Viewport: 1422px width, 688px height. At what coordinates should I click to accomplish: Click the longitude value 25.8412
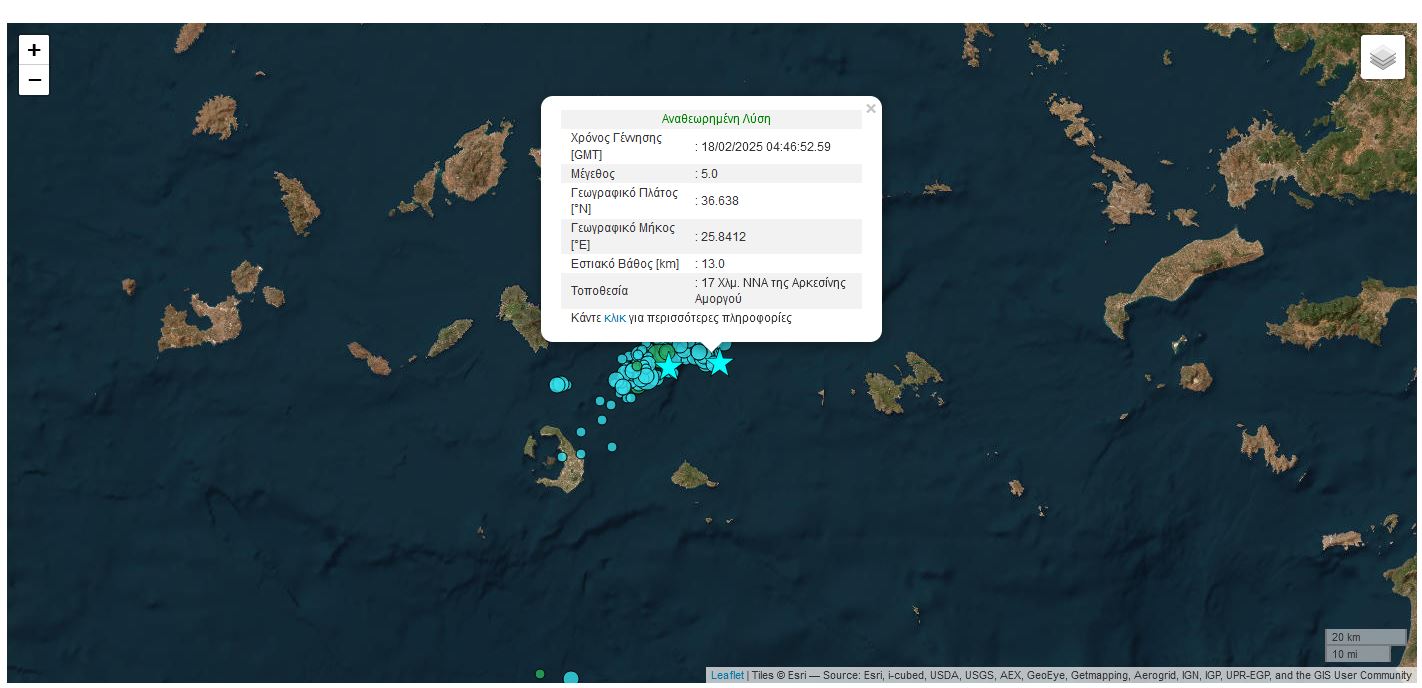723,237
